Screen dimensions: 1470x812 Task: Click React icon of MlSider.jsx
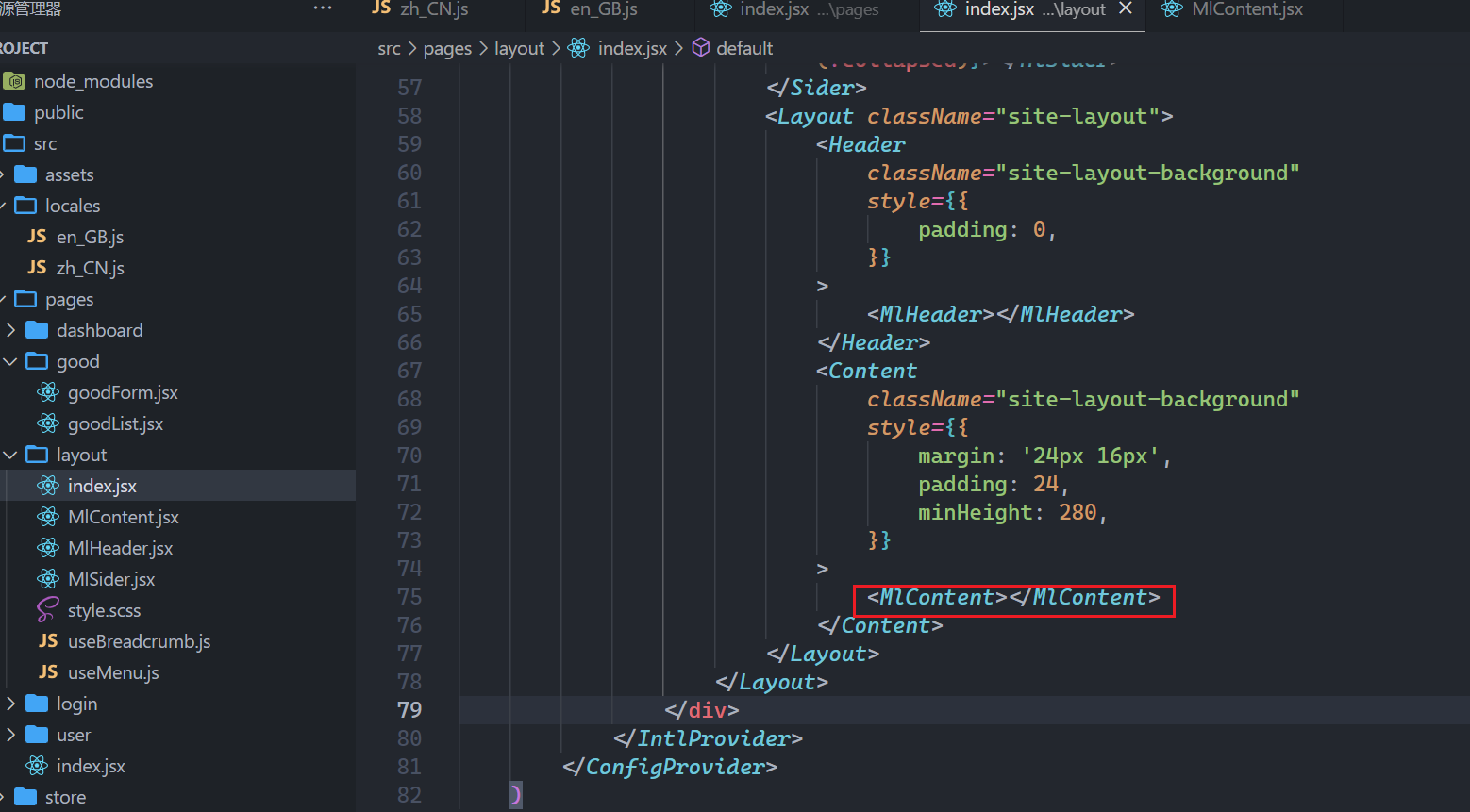tap(48, 579)
